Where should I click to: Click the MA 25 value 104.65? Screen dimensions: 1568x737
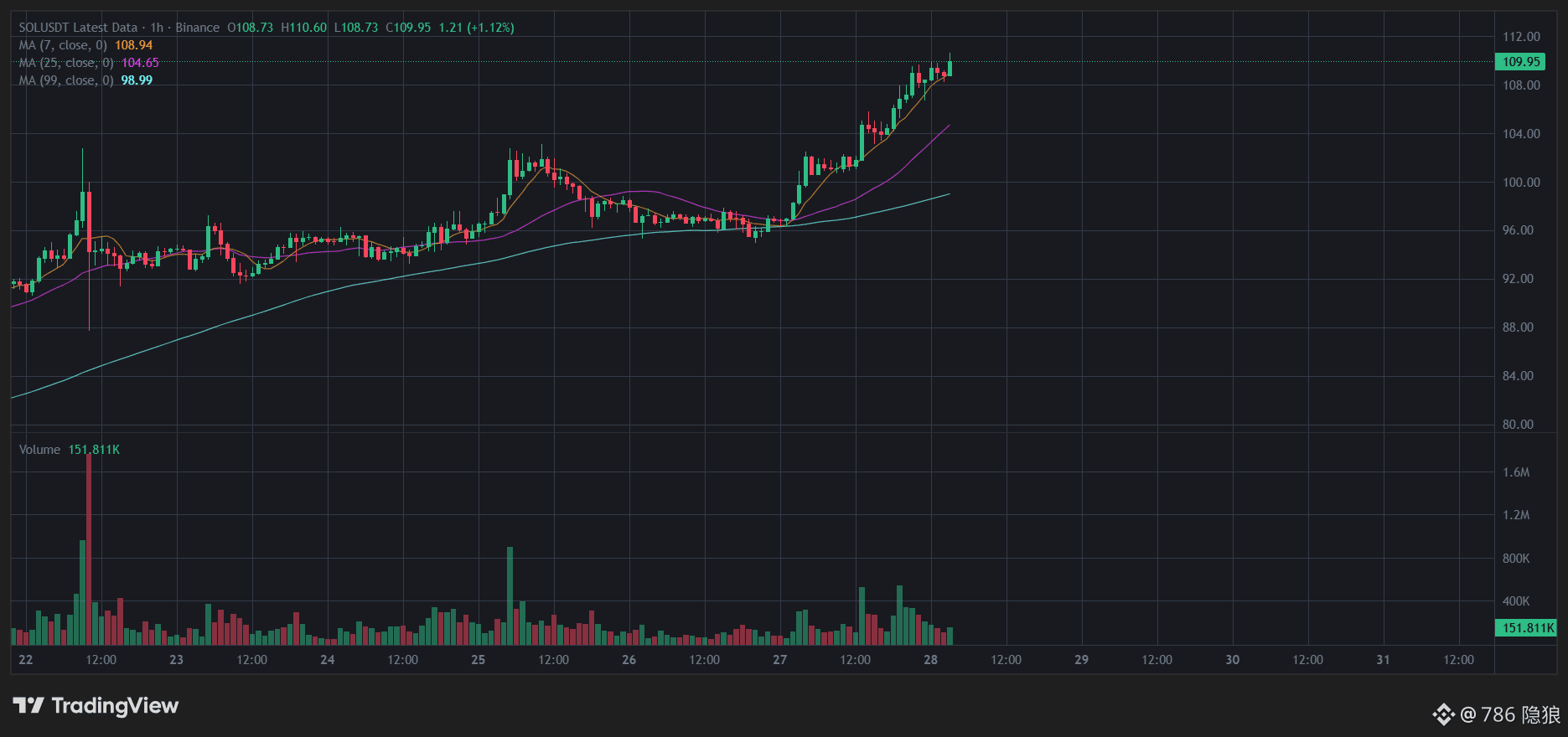click(x=140, y=63)
